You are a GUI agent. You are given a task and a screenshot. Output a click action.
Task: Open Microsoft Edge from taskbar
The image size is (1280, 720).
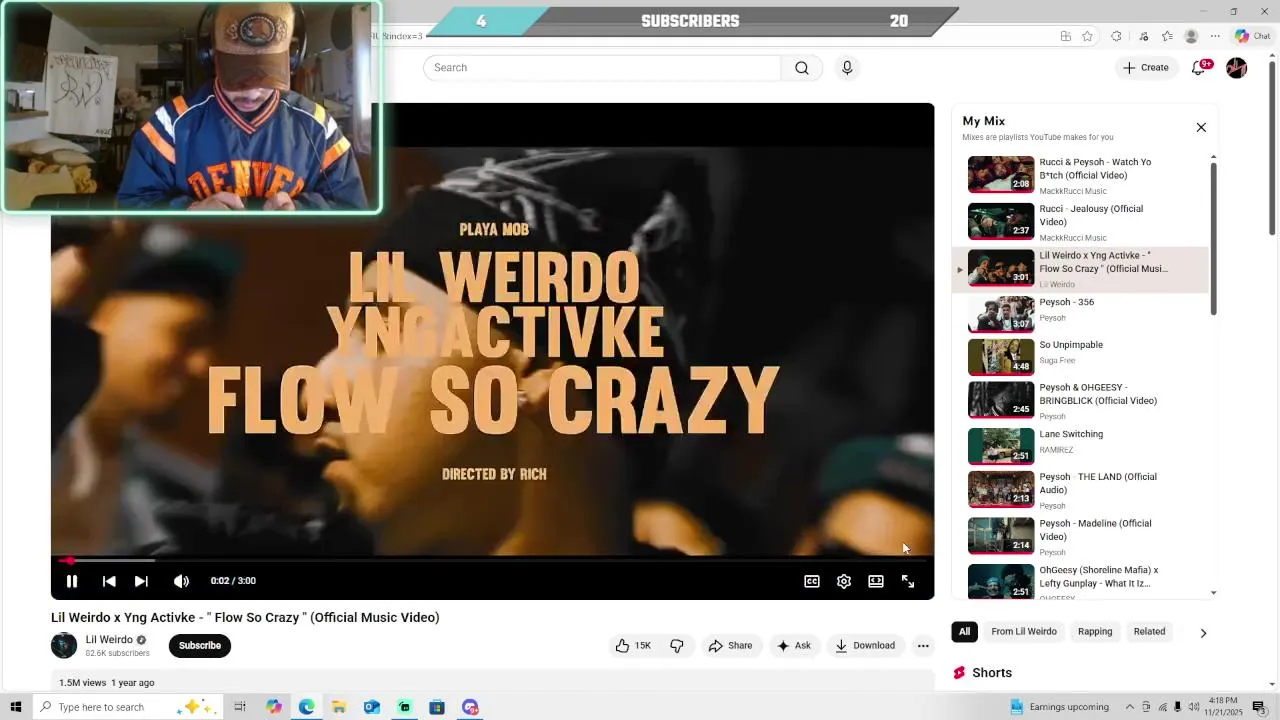[x=306, y=707]
